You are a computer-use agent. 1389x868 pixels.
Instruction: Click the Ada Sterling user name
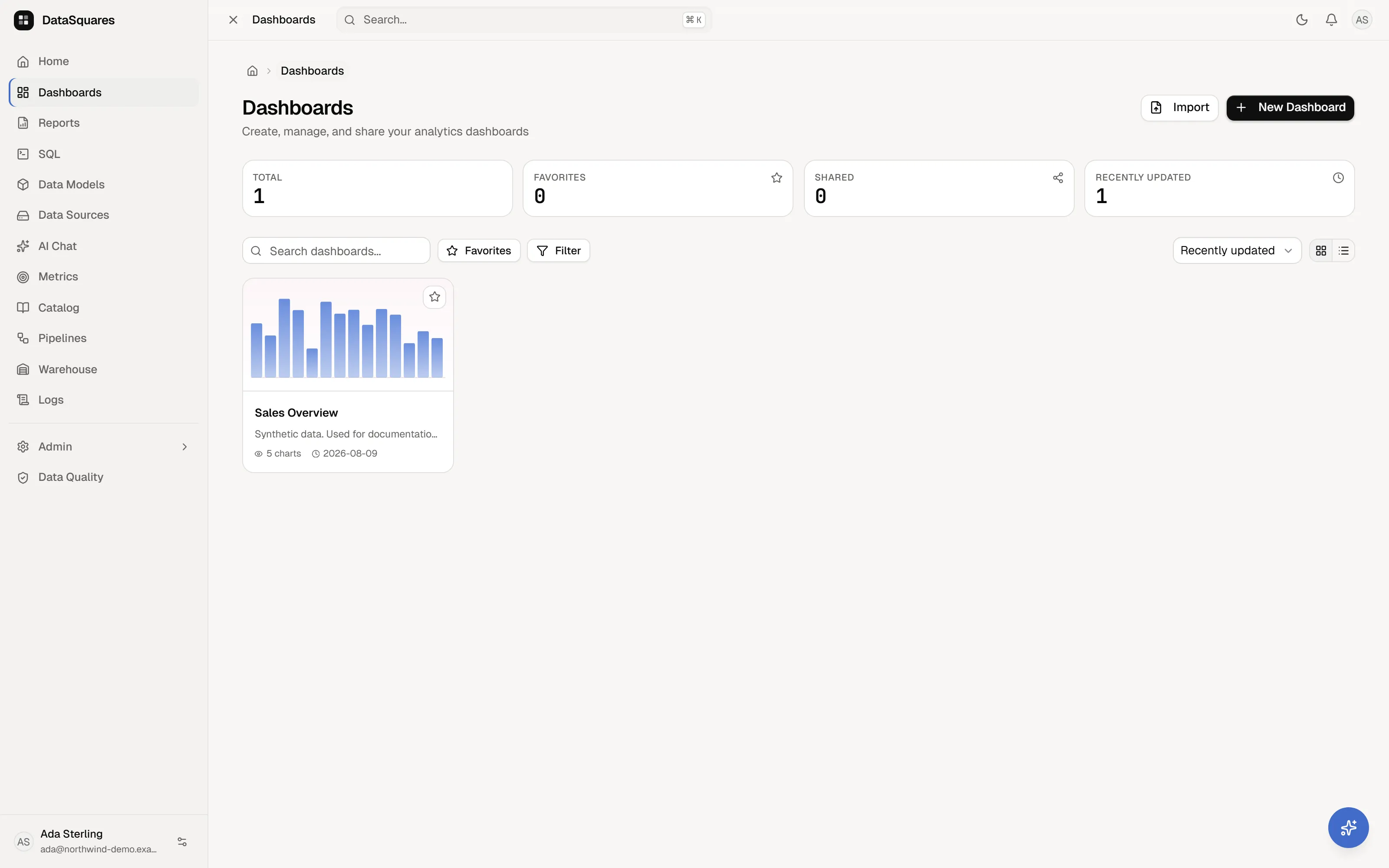[x=71, y=834]
